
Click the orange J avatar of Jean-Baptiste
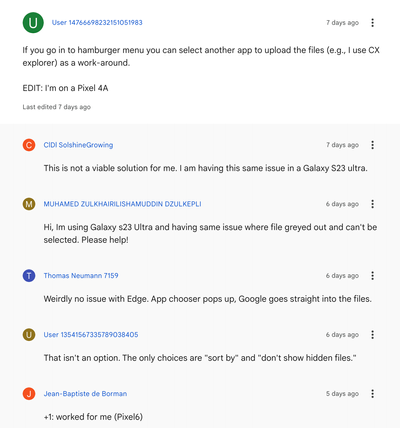29,394
